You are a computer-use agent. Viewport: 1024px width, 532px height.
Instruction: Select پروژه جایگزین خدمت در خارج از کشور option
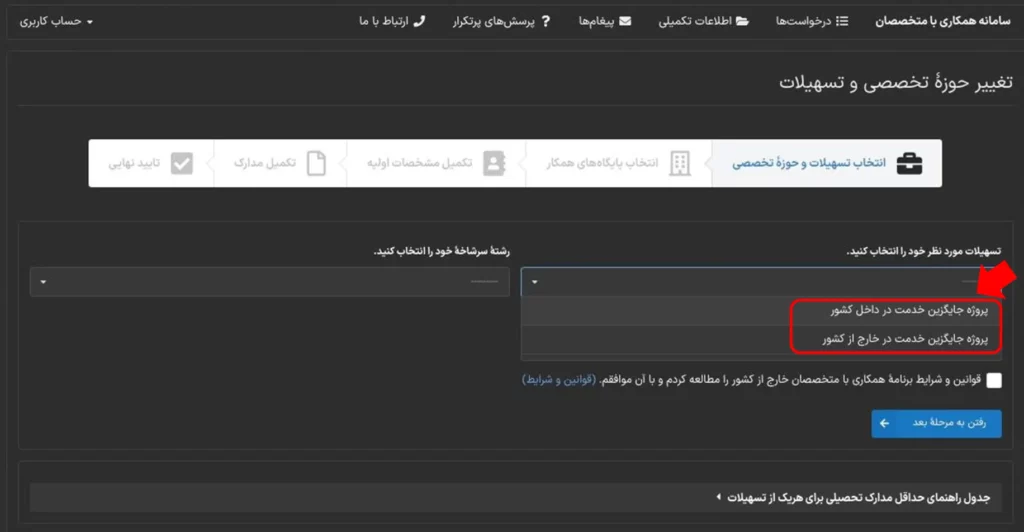pos(761,339)
